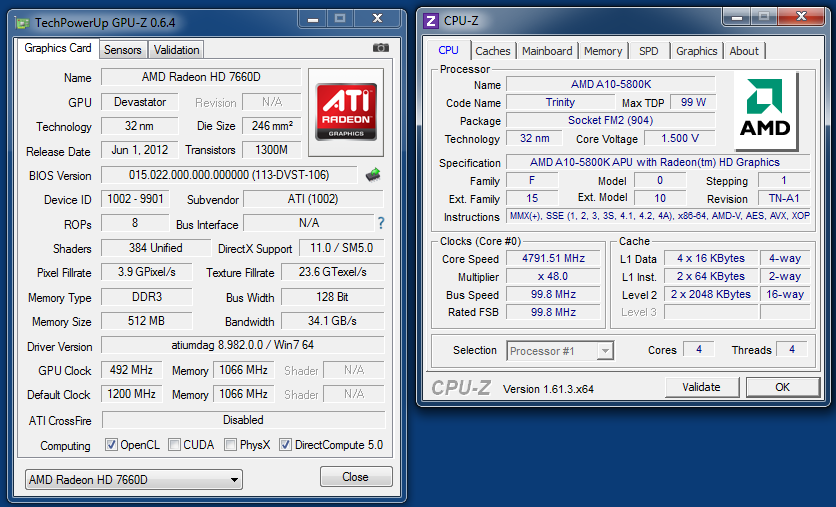This screenshot has width=836, height=507.
Task: Click the Pixel Fillrate value 3.9 GPixel/s
Action: click(146, 272)
